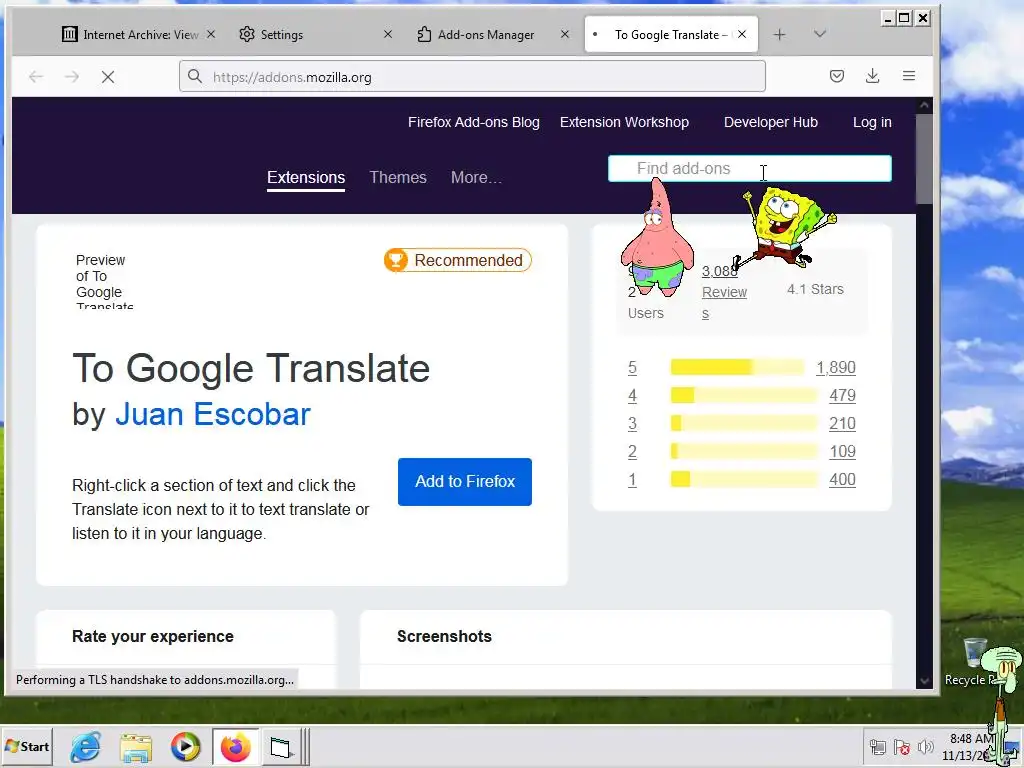Screen dimensions: 1024x768
Task: Click the Firefox taskbar icon
Action: [x=236, y=747]
